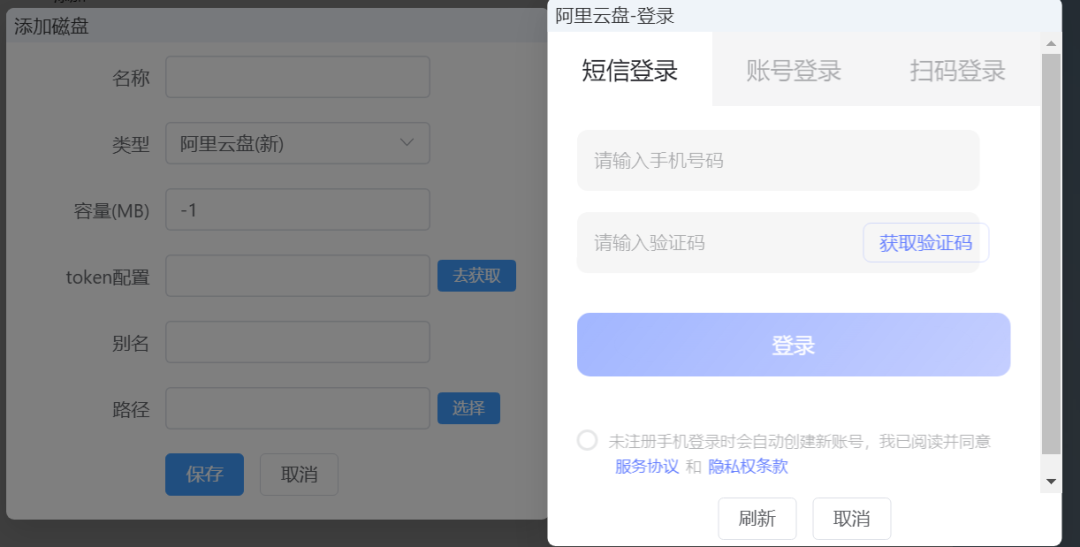Click the blue 登录 button
This screenshot has width=1080, height=547.
[x=793, y=345]
